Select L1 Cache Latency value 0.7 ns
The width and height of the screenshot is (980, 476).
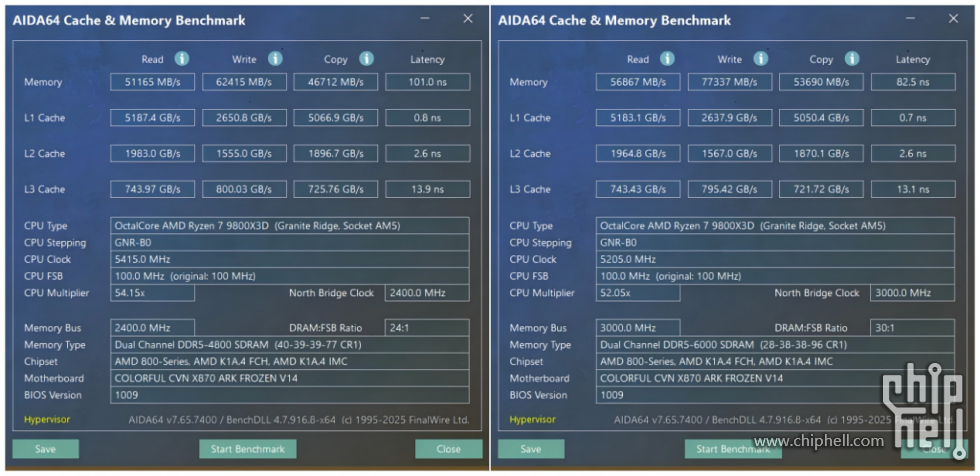[913, 117]
